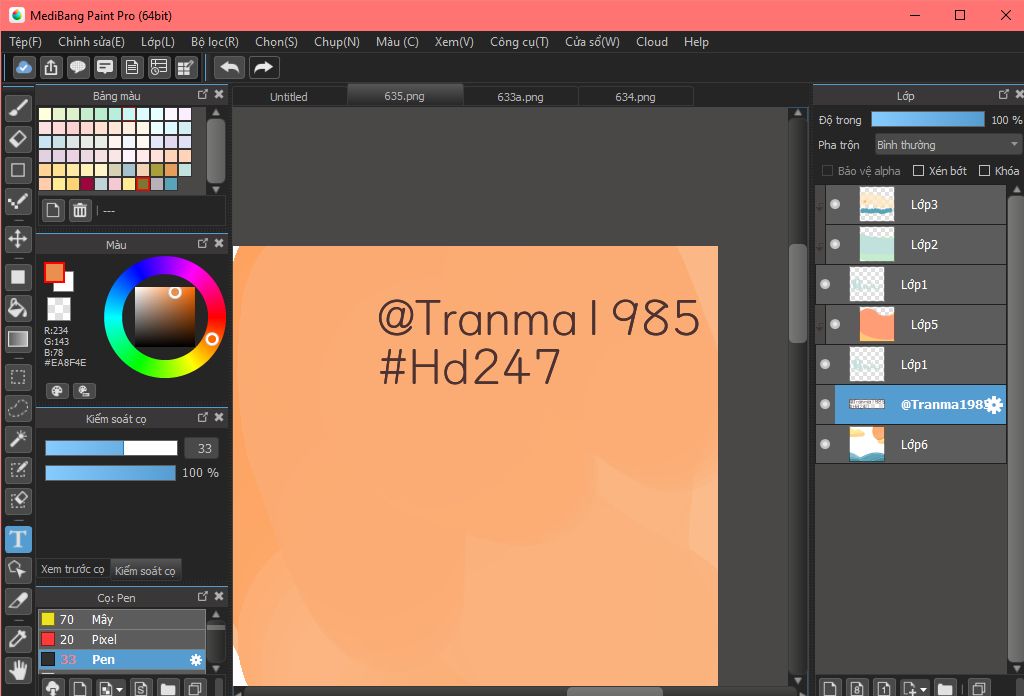Open gear settings of Pen brush

click(x=195, y=660)
